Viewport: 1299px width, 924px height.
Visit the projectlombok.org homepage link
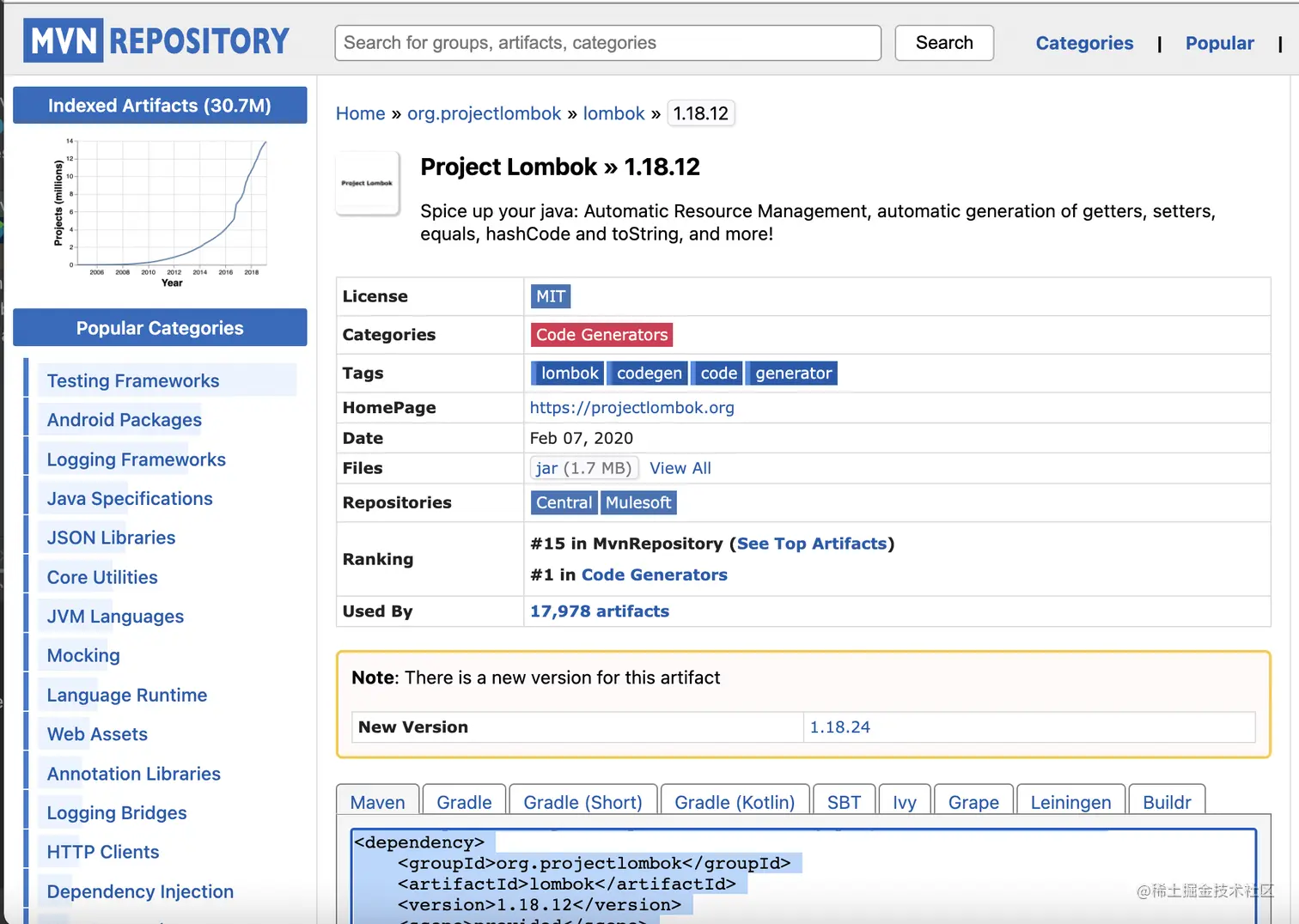coord(632,408)
